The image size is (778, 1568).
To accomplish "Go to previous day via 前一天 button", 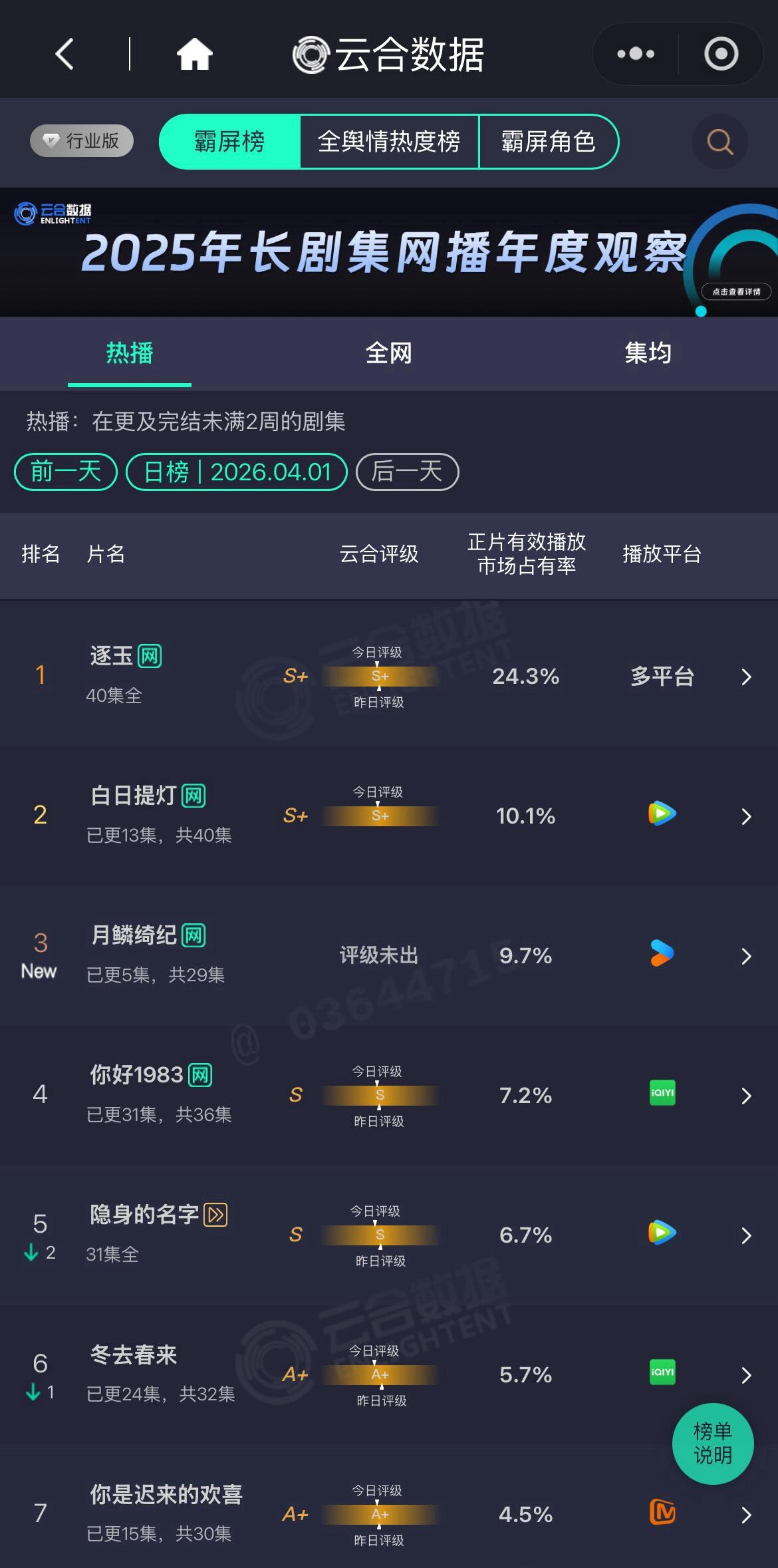I will click(64, 471).
